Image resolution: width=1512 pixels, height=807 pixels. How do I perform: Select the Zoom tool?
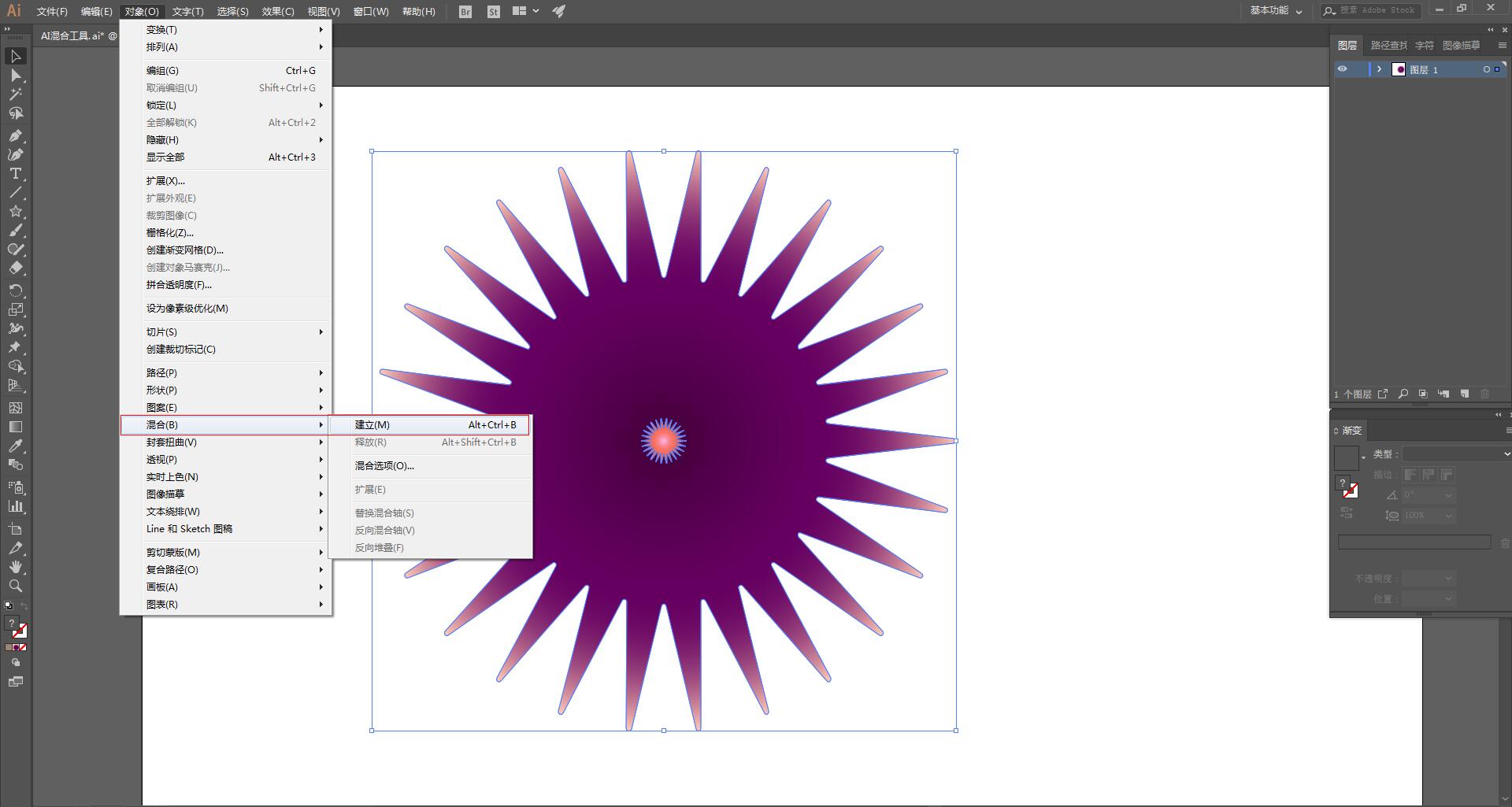click(x=15, y=586)
